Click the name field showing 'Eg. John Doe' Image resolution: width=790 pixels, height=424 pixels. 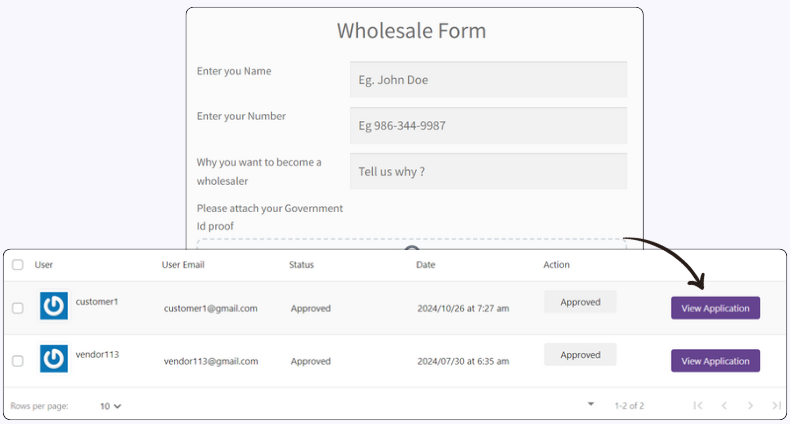coord(488,80)
